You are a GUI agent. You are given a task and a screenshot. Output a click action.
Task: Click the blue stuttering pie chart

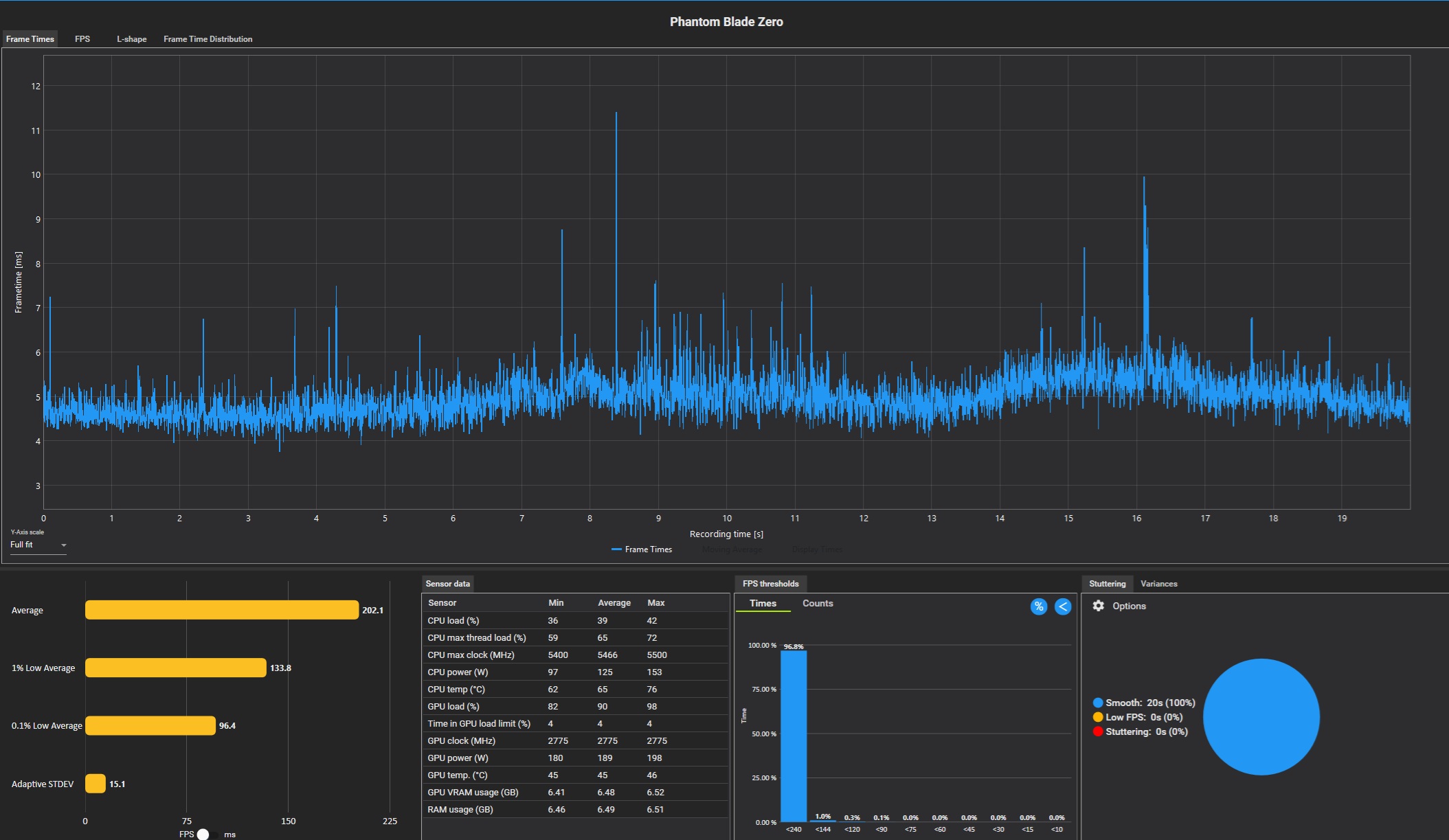tap(1261, 717)
